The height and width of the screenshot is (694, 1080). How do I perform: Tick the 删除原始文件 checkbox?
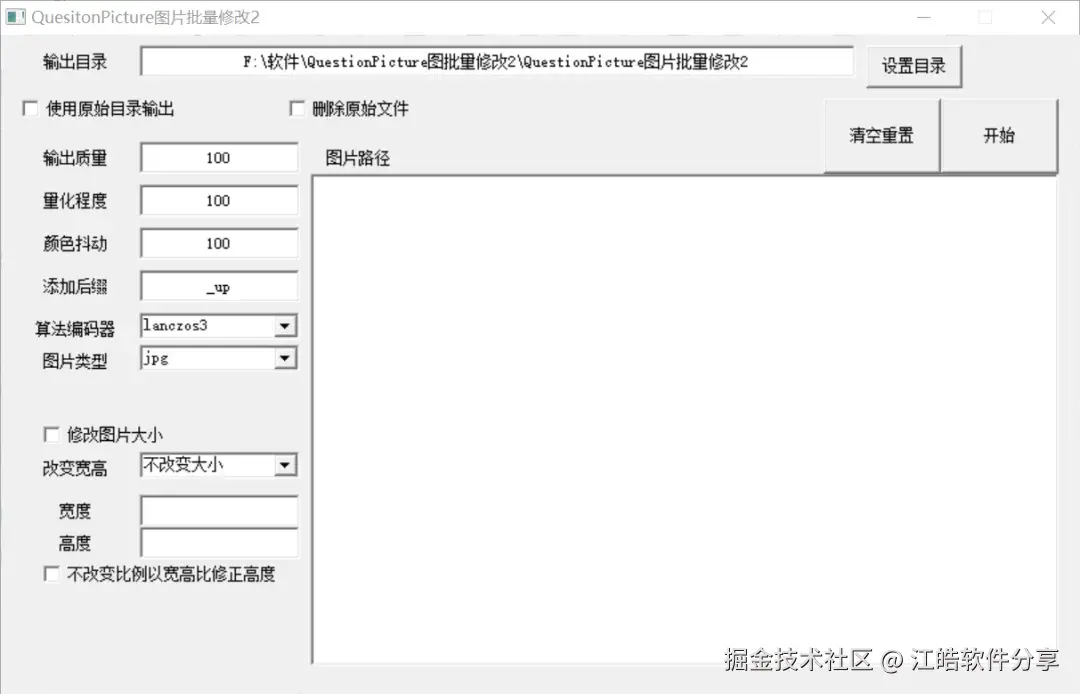297,108
